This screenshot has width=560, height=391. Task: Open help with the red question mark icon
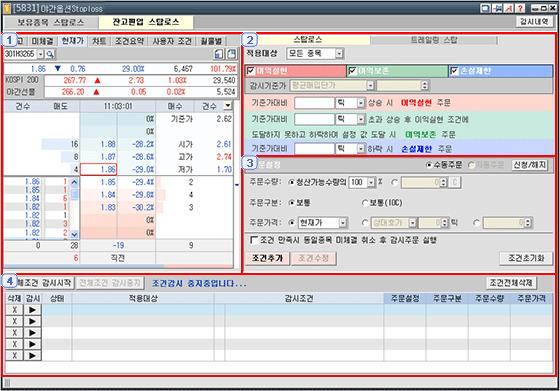[520, 8]
